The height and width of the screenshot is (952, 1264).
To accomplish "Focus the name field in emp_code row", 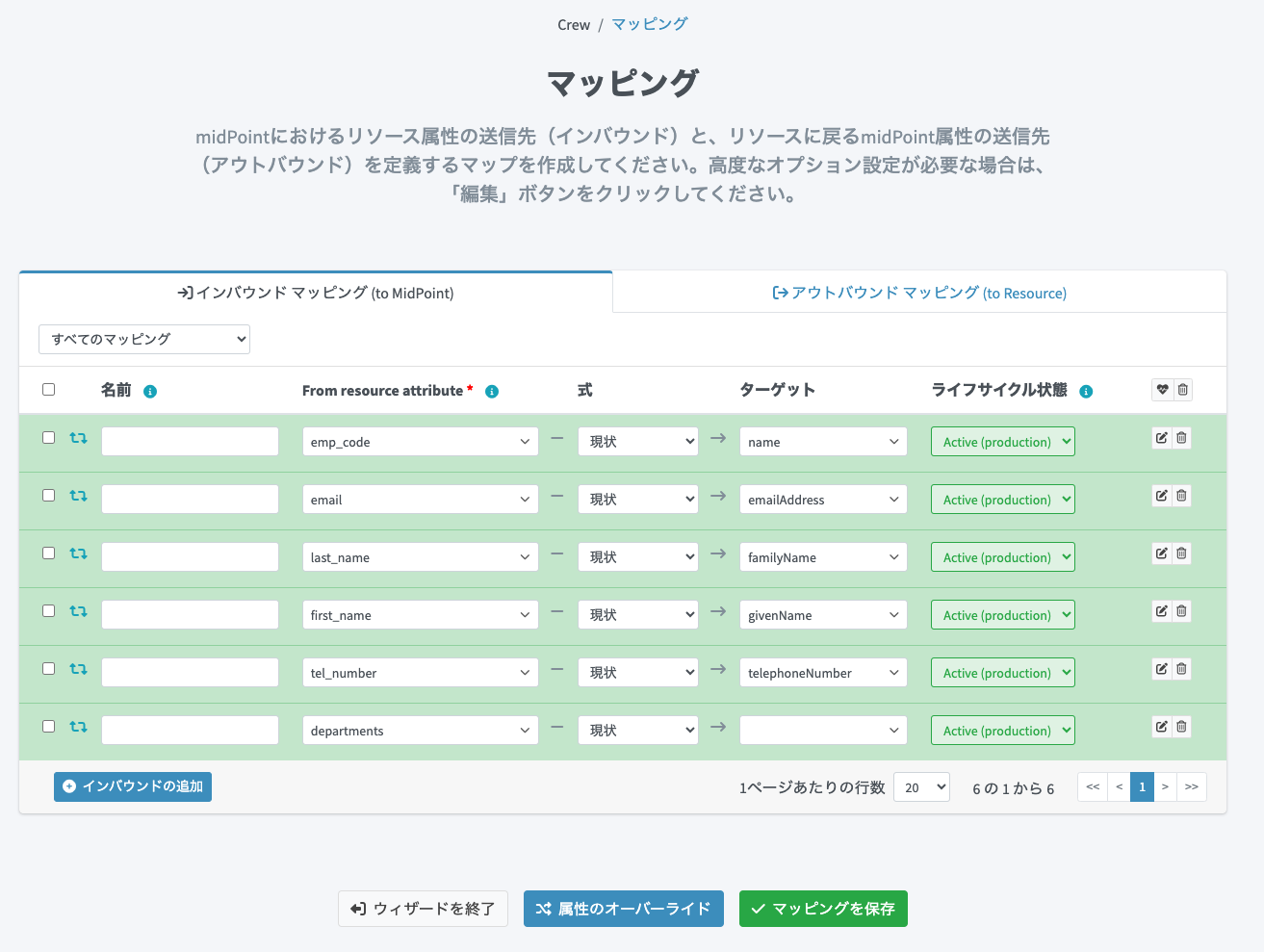I will pos(190,442).
